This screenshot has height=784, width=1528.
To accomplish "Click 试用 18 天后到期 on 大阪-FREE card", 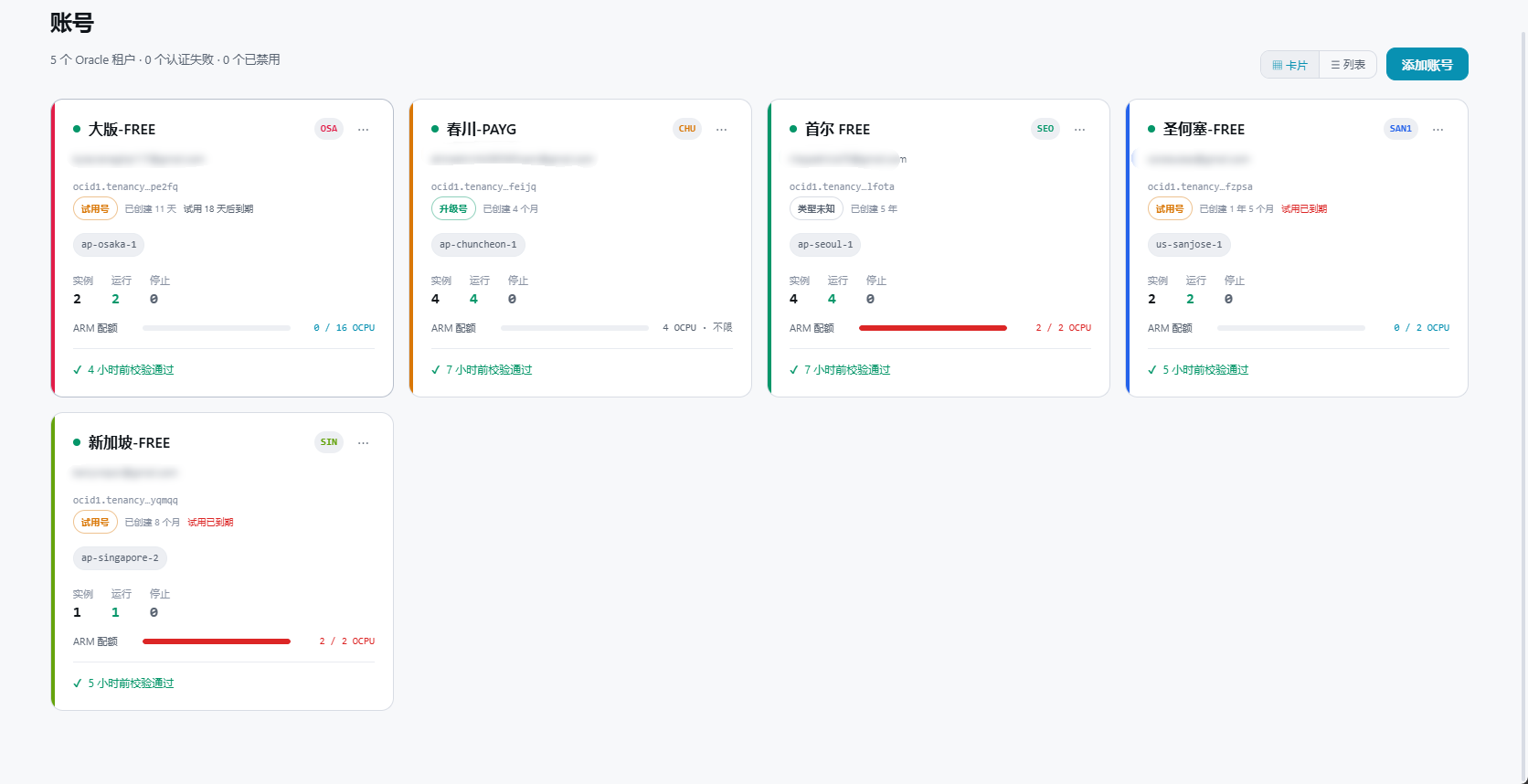I will click(218, 209).
